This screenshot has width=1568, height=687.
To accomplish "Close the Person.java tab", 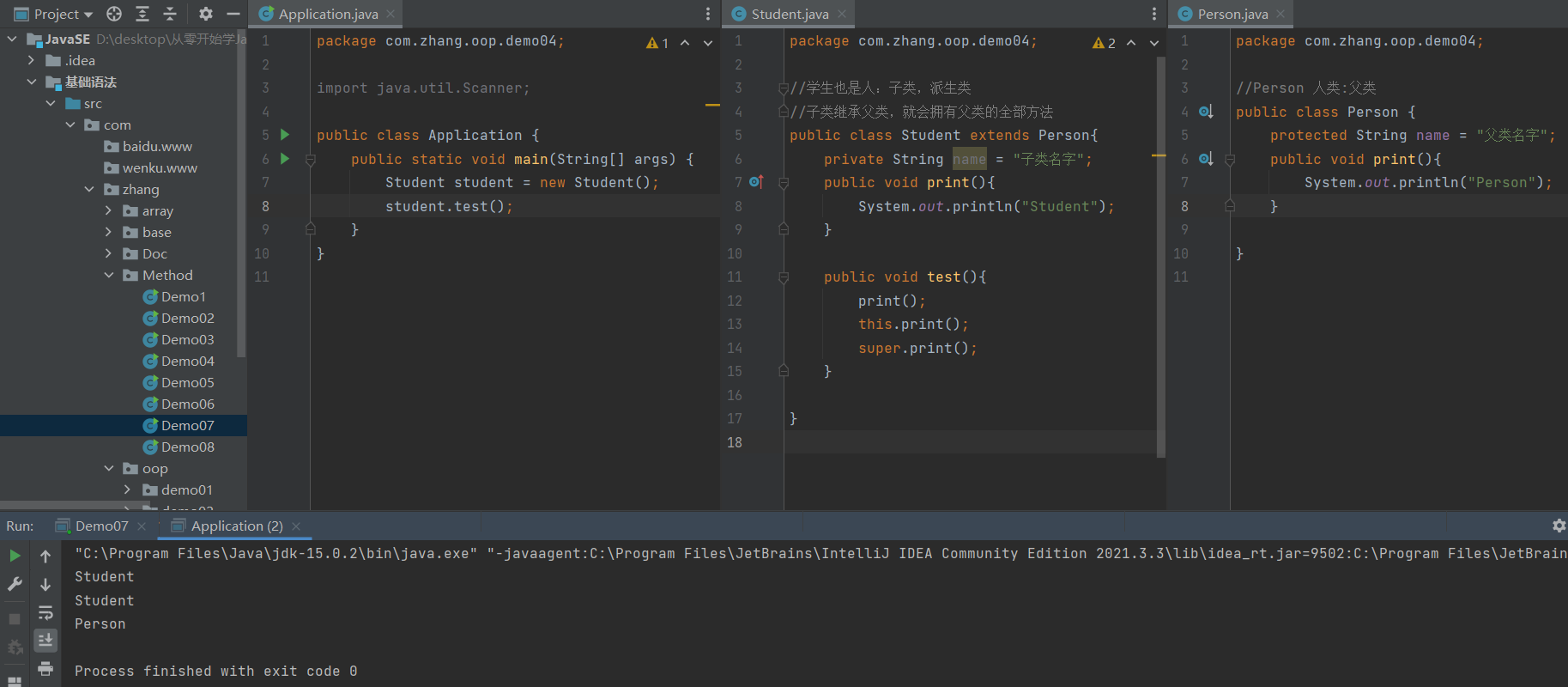I will click(1280, 14).
